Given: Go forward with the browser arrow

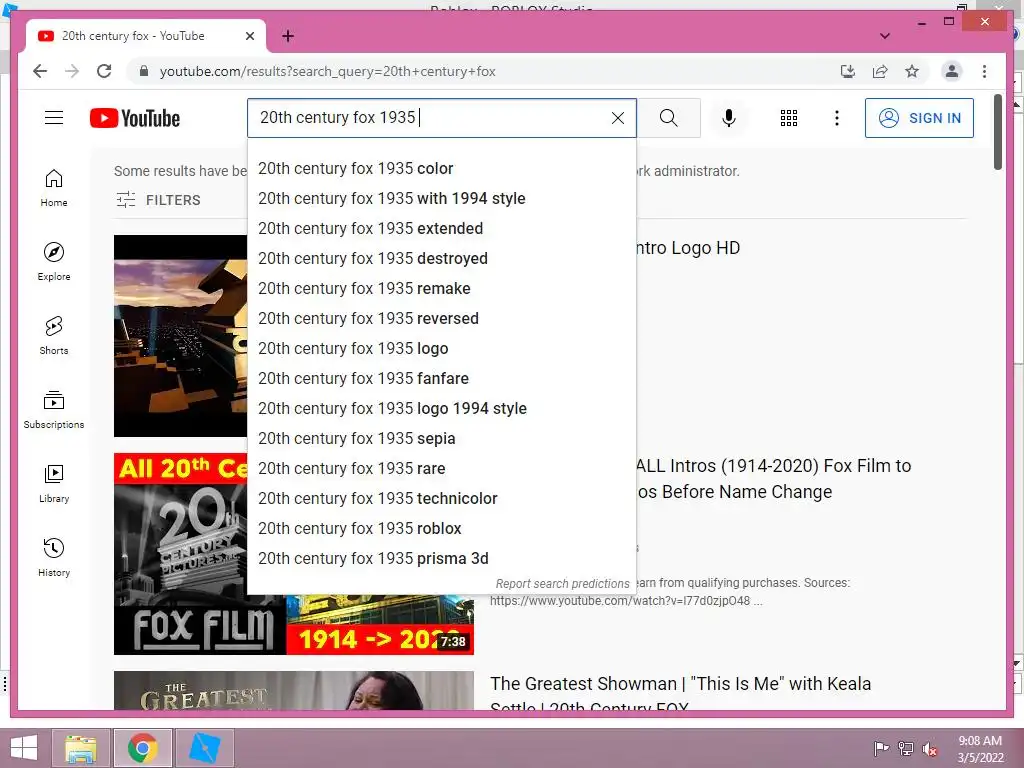Looking at the screenshot, I should pyautogui.click(x=72, y=71).
